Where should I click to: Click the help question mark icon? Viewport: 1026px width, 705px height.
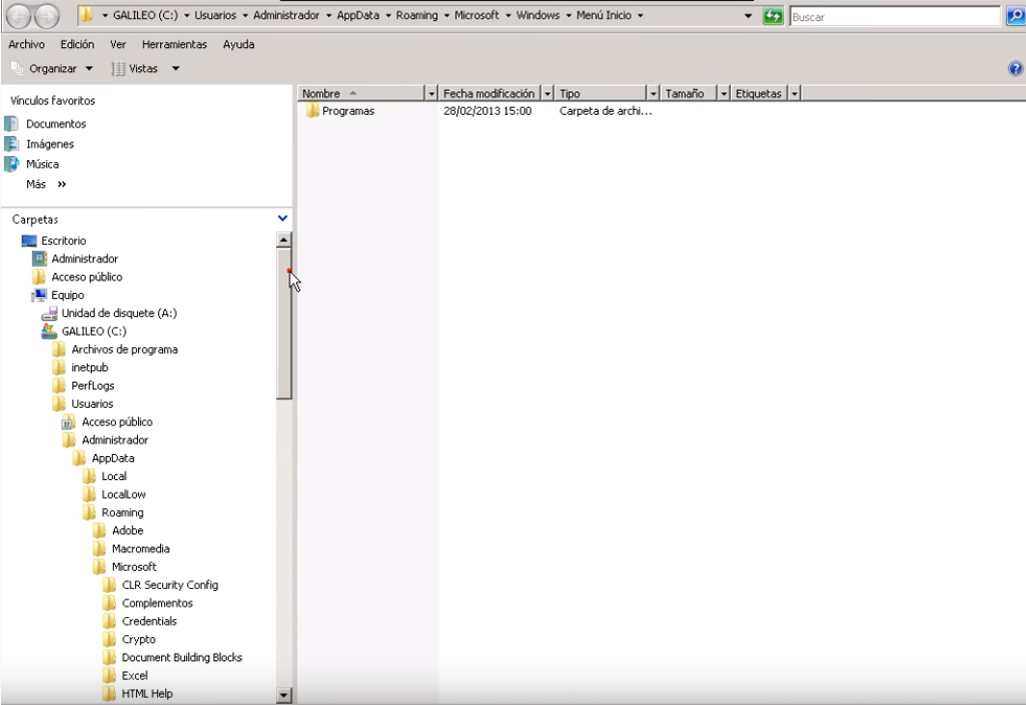[x=1017, y=68]
